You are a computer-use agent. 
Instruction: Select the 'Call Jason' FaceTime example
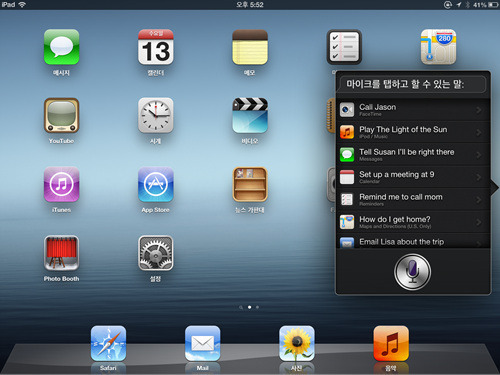(x=413, y=110)
